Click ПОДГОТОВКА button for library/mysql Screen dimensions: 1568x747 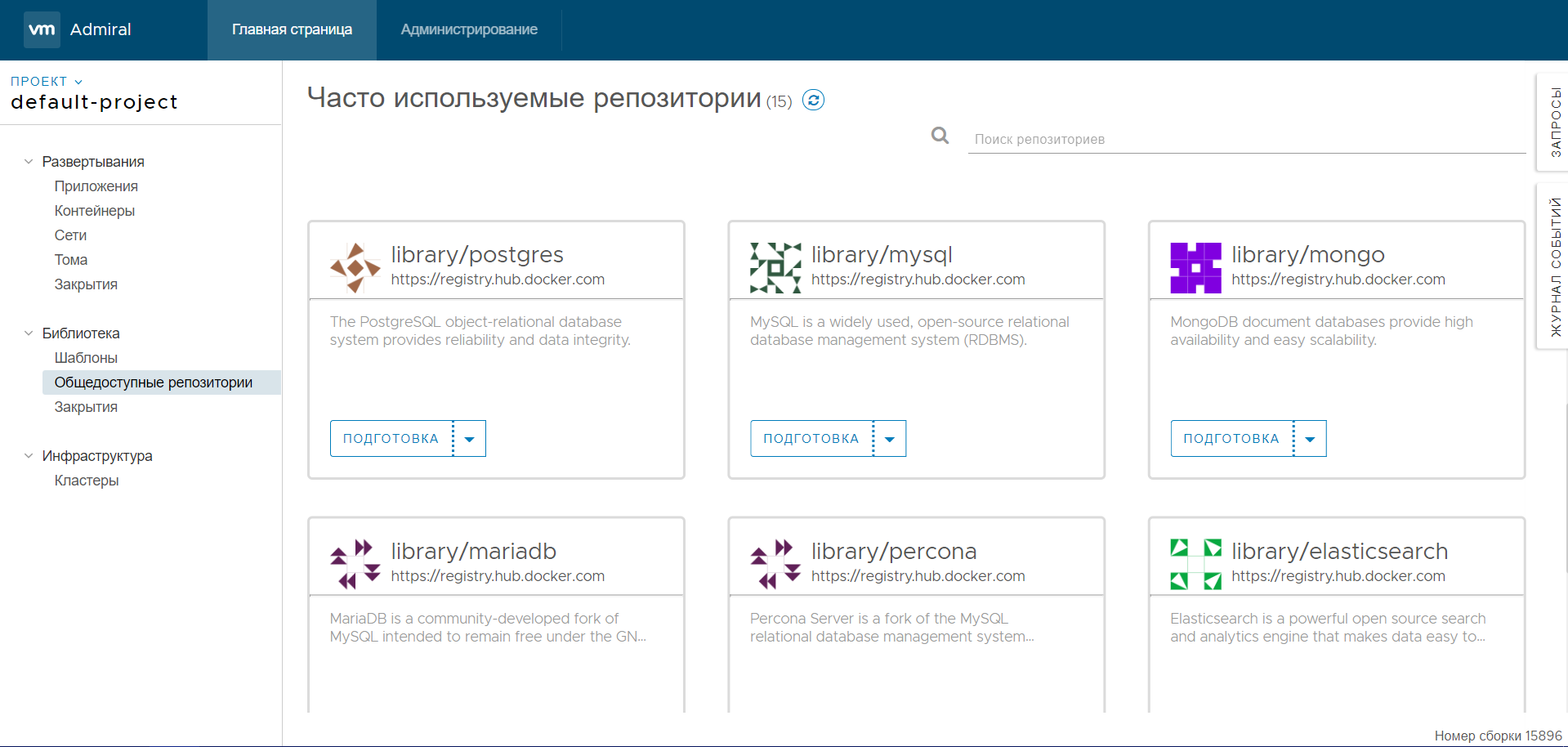coord(811,439)
